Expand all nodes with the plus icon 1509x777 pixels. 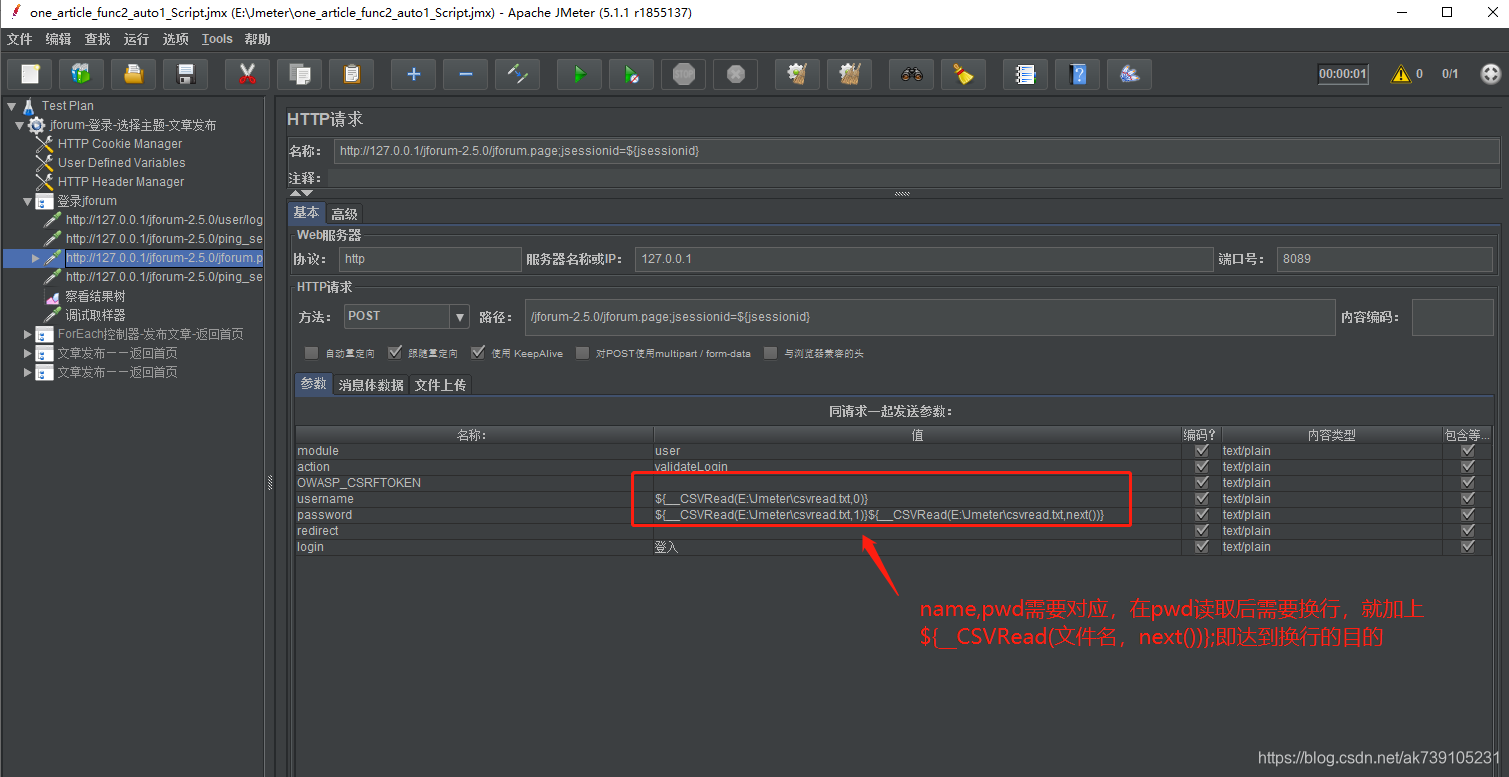pyautogui.click(x=413, y=74)
